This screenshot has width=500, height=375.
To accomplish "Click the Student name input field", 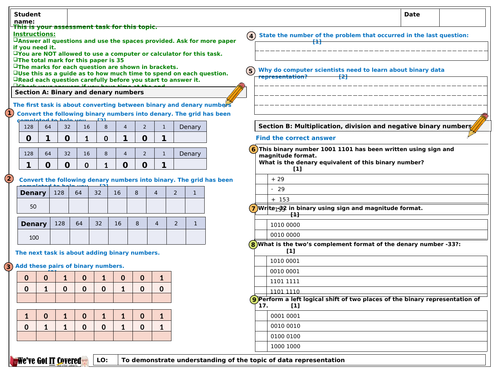I will [x=234, y=18].
